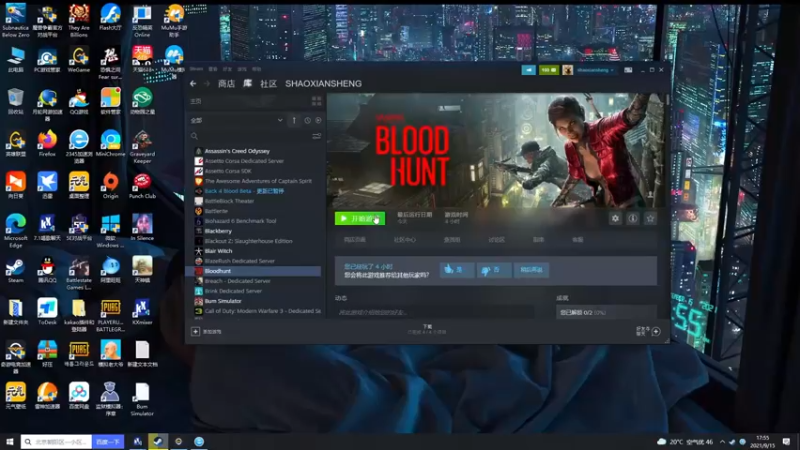Open taskbar notification center icon
The height and width of the screenshot is (450, 800).
click(786, 441)
